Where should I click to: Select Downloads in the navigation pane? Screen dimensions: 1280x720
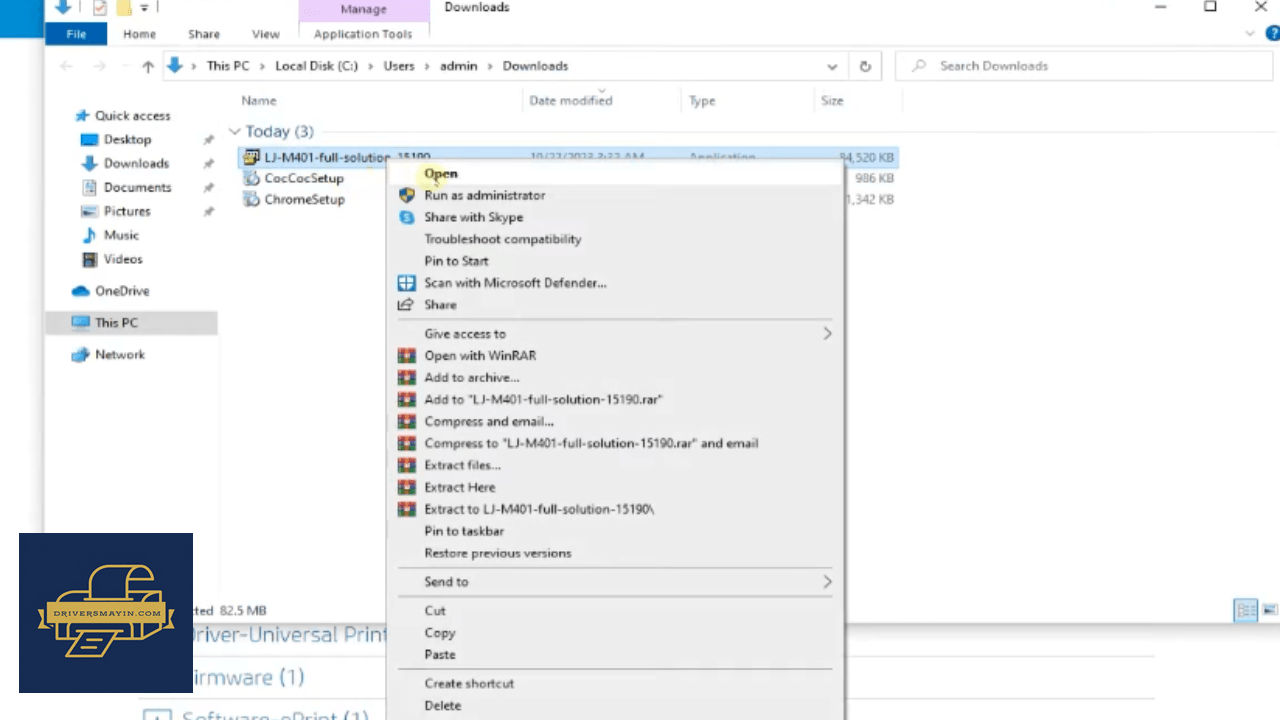point(136,164)
